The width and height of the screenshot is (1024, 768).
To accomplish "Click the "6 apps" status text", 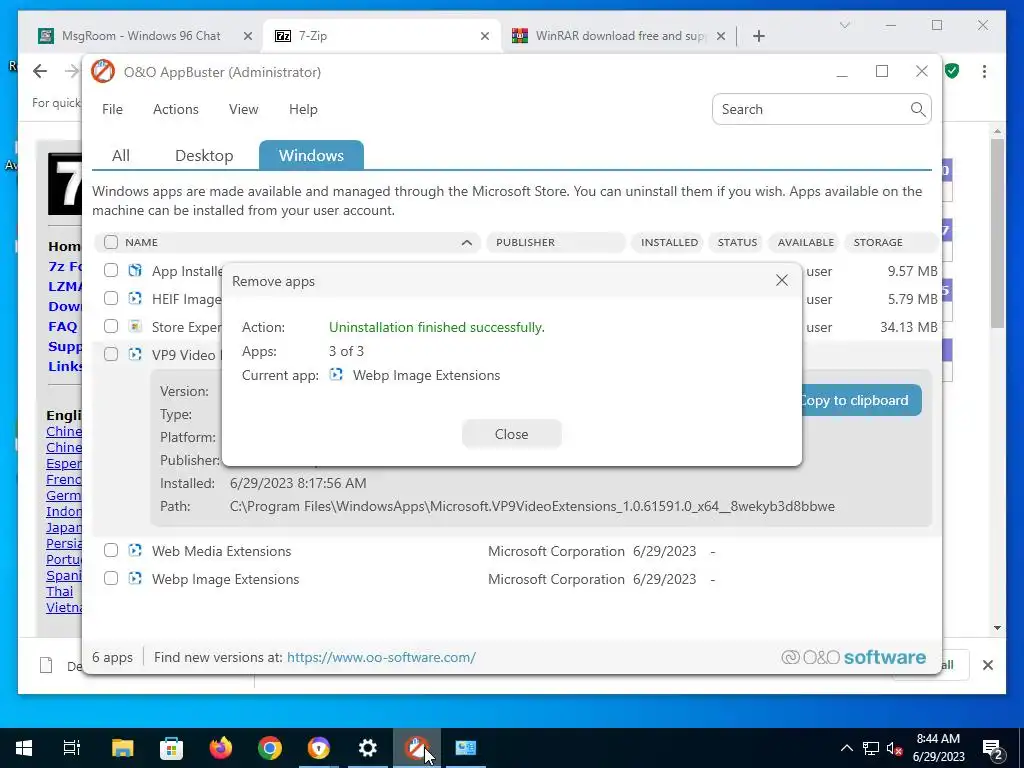I will click(112, 657).
